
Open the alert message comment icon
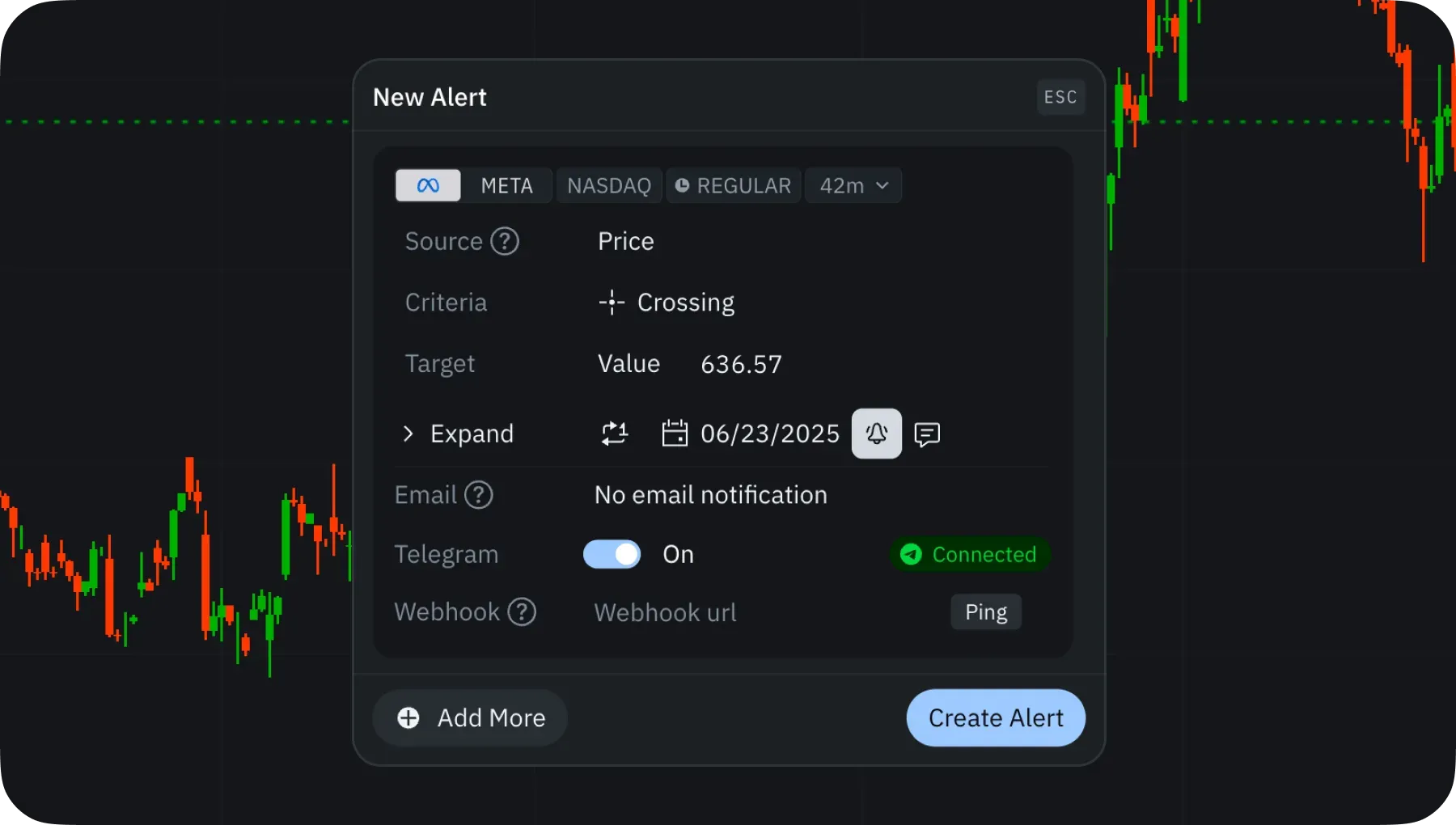(927, 434)
